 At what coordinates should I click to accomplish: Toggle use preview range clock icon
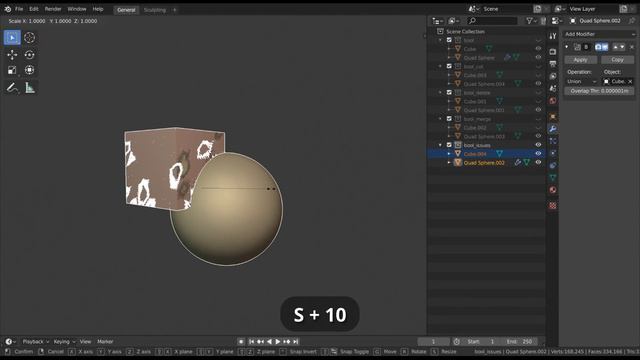pos(456,342)
